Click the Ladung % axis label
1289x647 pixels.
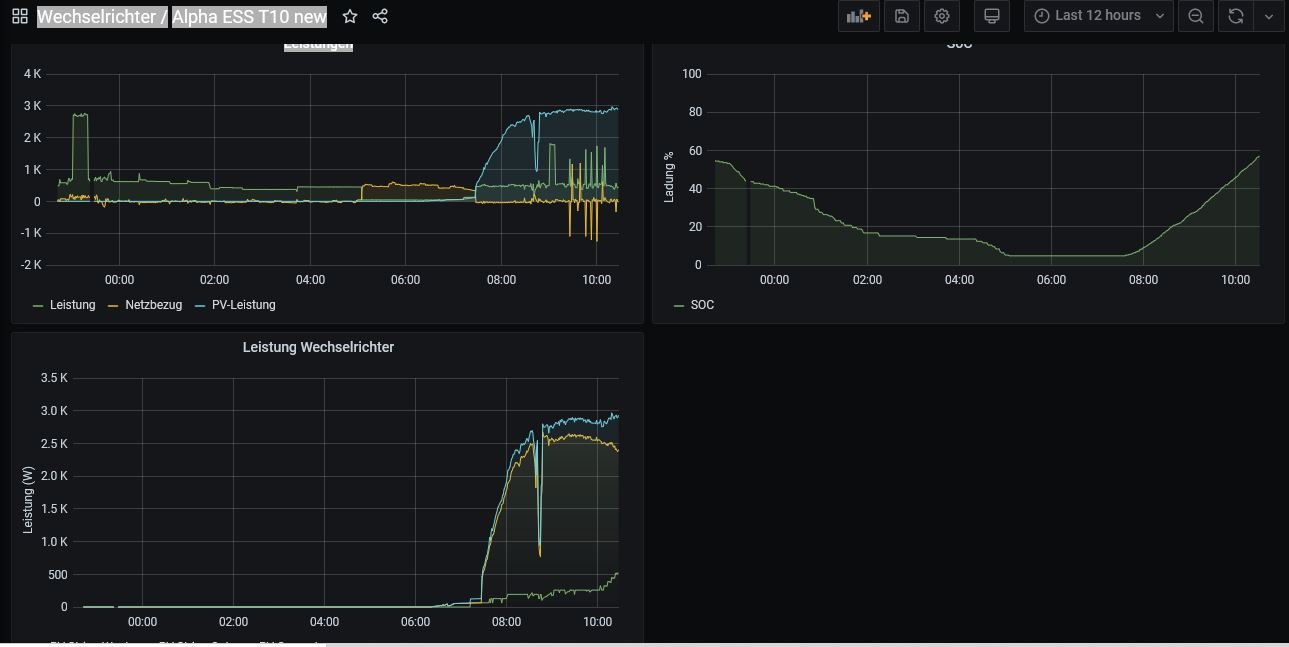tap(669, 176)
